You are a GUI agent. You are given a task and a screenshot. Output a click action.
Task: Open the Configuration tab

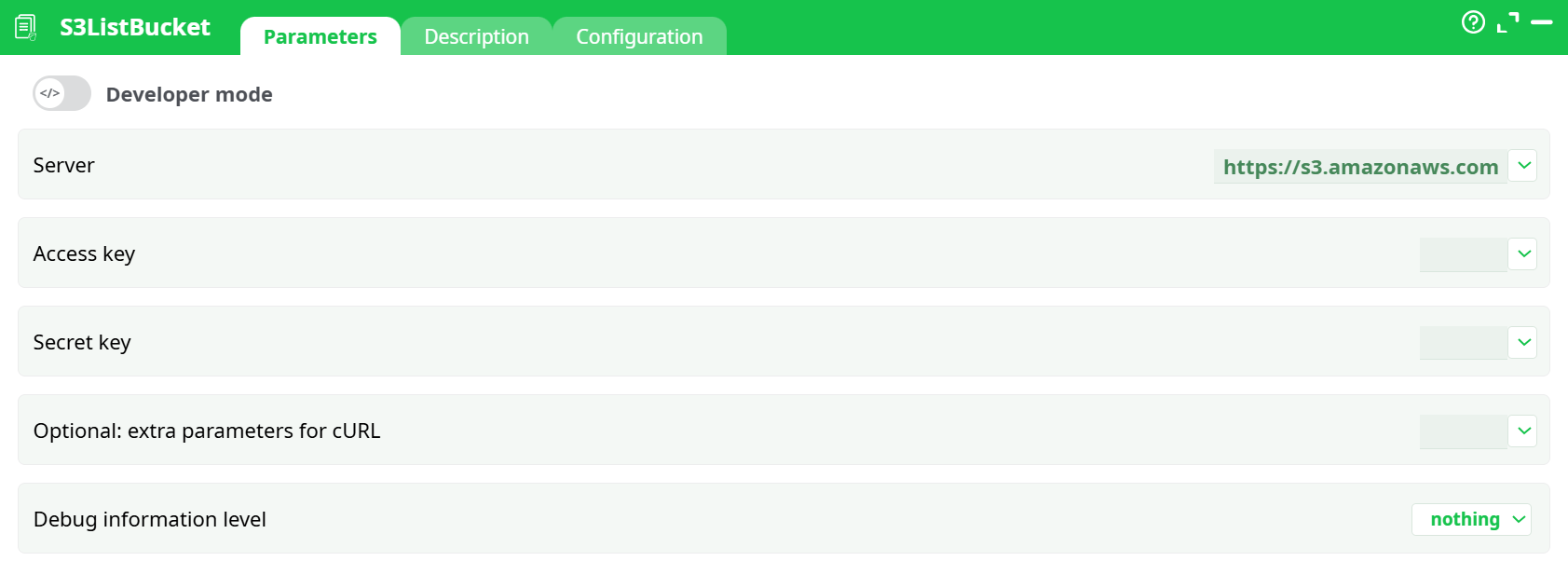tap(639, 36)
